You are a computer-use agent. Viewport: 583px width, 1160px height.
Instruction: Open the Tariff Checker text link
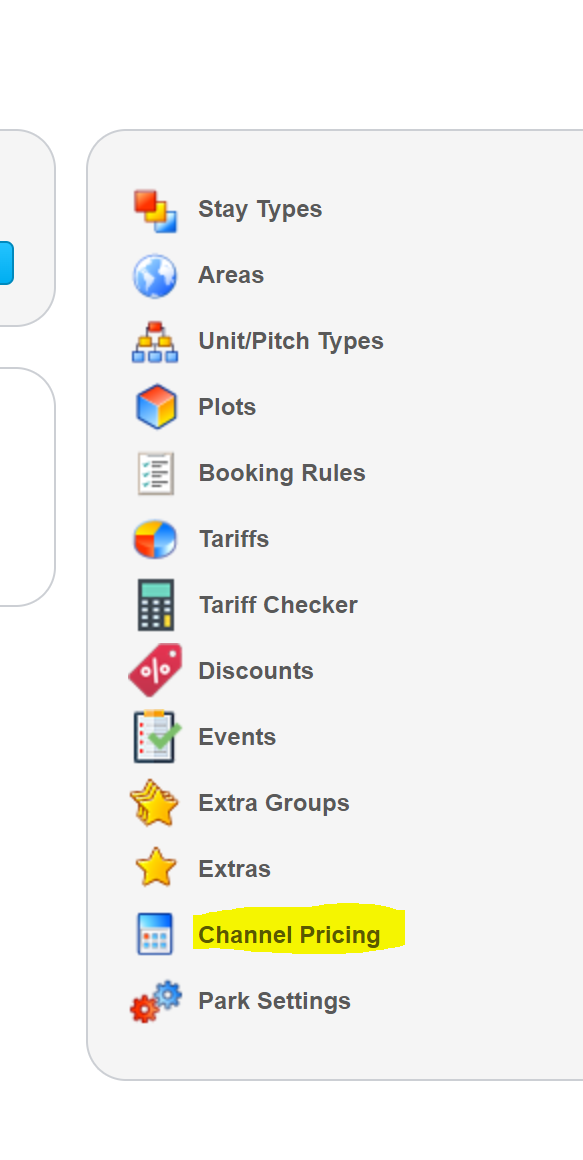[278, 605]
